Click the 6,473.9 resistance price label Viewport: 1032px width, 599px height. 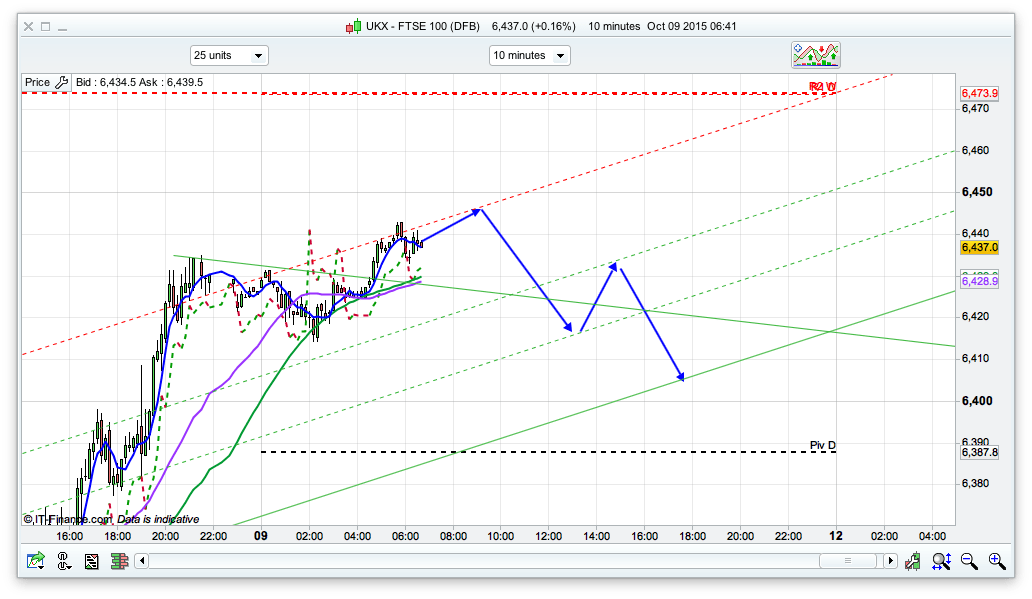click(x=979, y=94)
